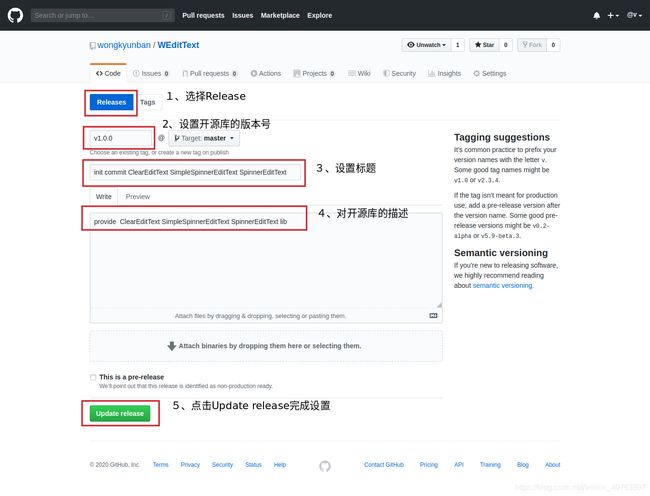The height and width of the screenshot is (496, 650).
Task: Go to Explore
Action: point(320,15)
